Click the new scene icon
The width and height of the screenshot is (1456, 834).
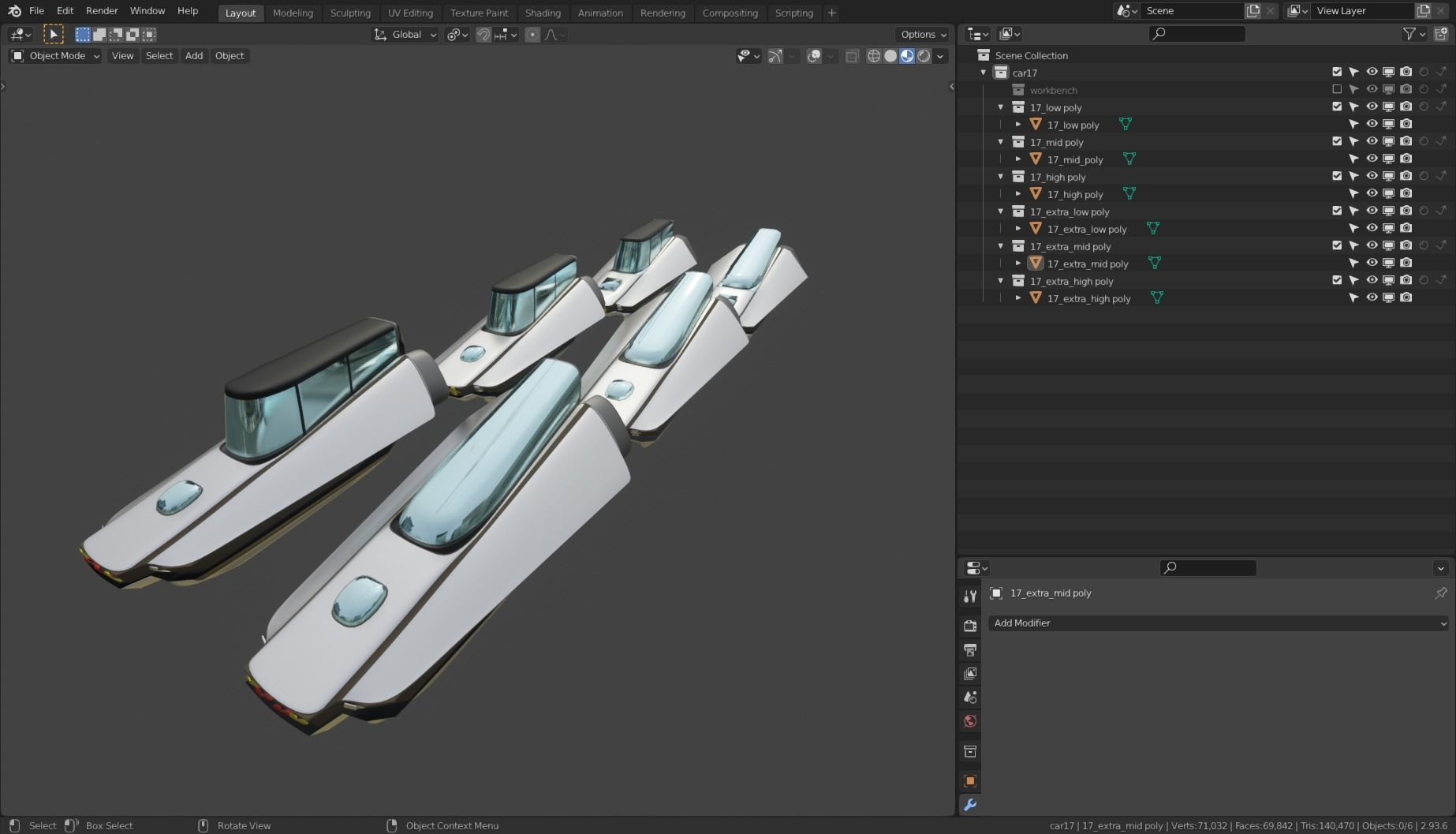[1253, 11]
